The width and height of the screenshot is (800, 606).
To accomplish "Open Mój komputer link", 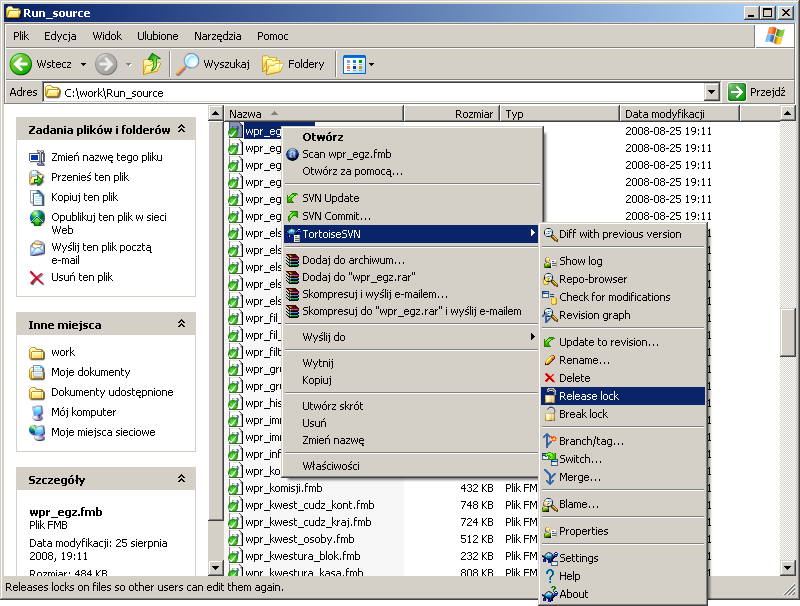I will pos(83,412).
